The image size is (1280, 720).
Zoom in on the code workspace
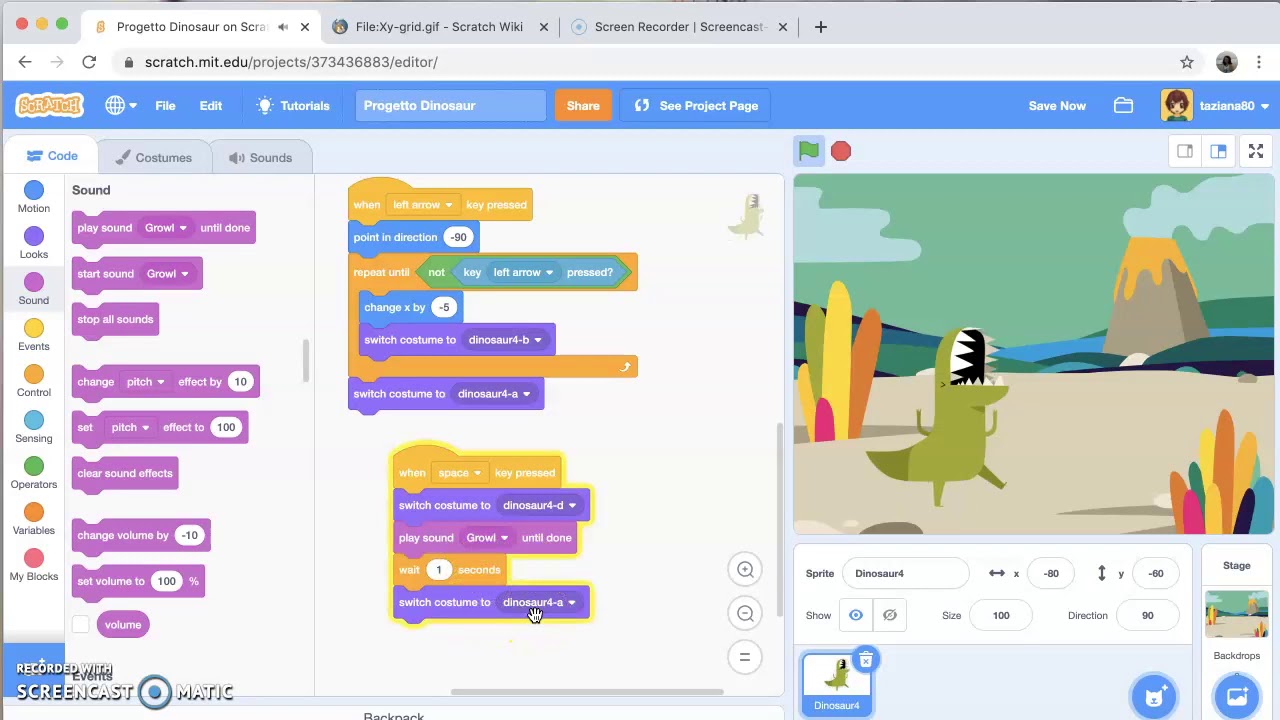[745, 570]
